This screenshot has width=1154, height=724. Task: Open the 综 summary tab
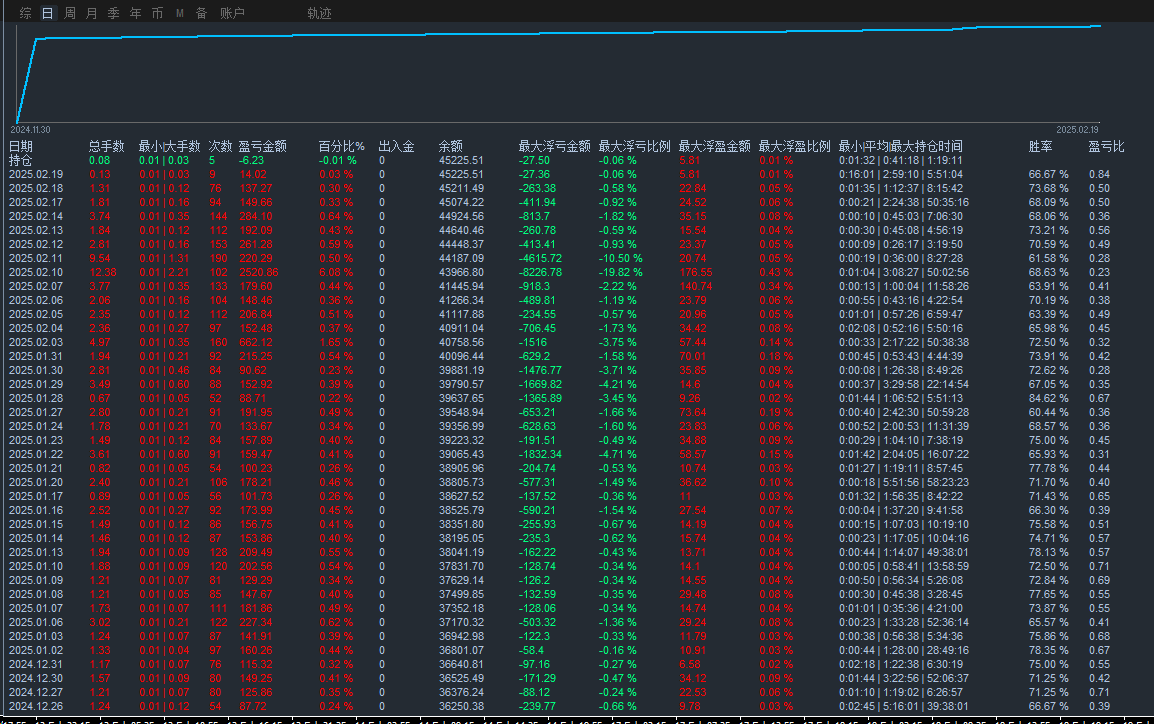point(25,13)
